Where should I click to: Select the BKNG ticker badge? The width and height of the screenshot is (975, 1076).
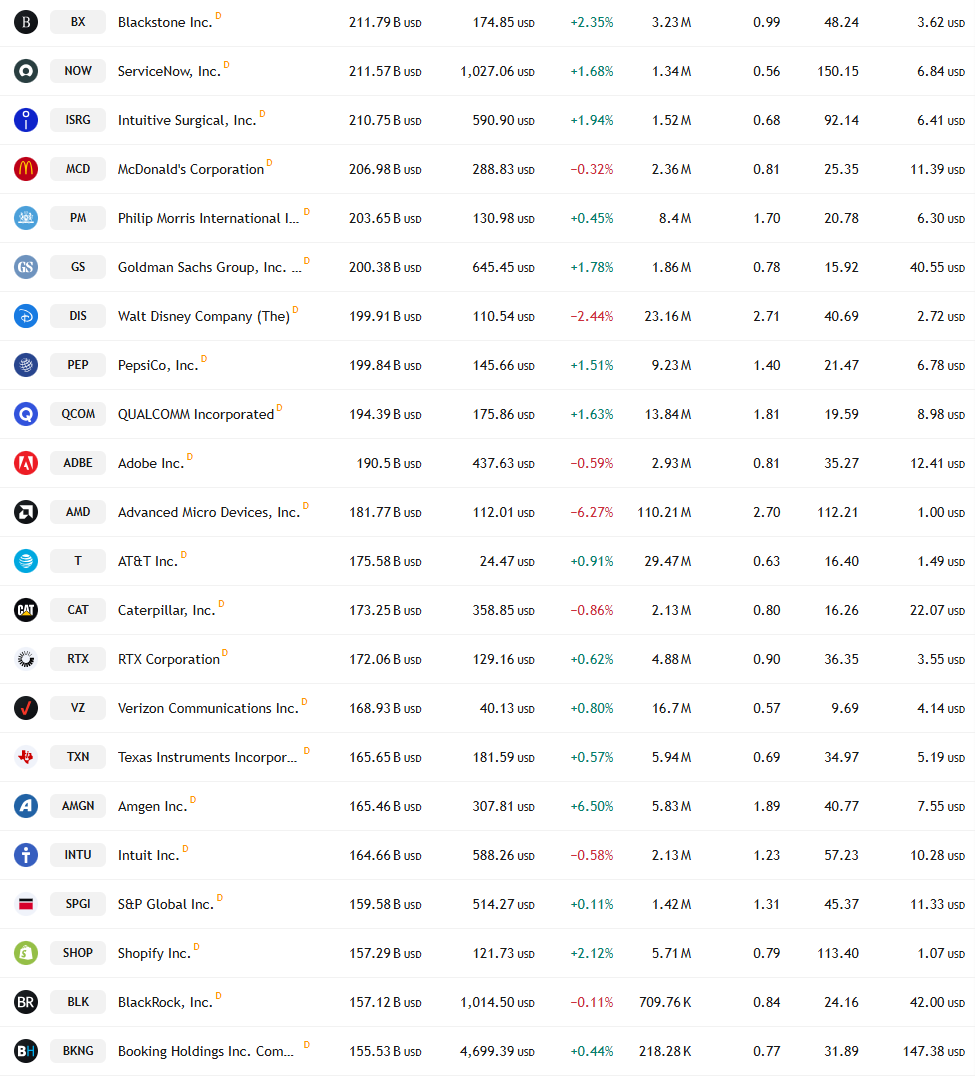pyautogui.click(x=78, y=1051)
